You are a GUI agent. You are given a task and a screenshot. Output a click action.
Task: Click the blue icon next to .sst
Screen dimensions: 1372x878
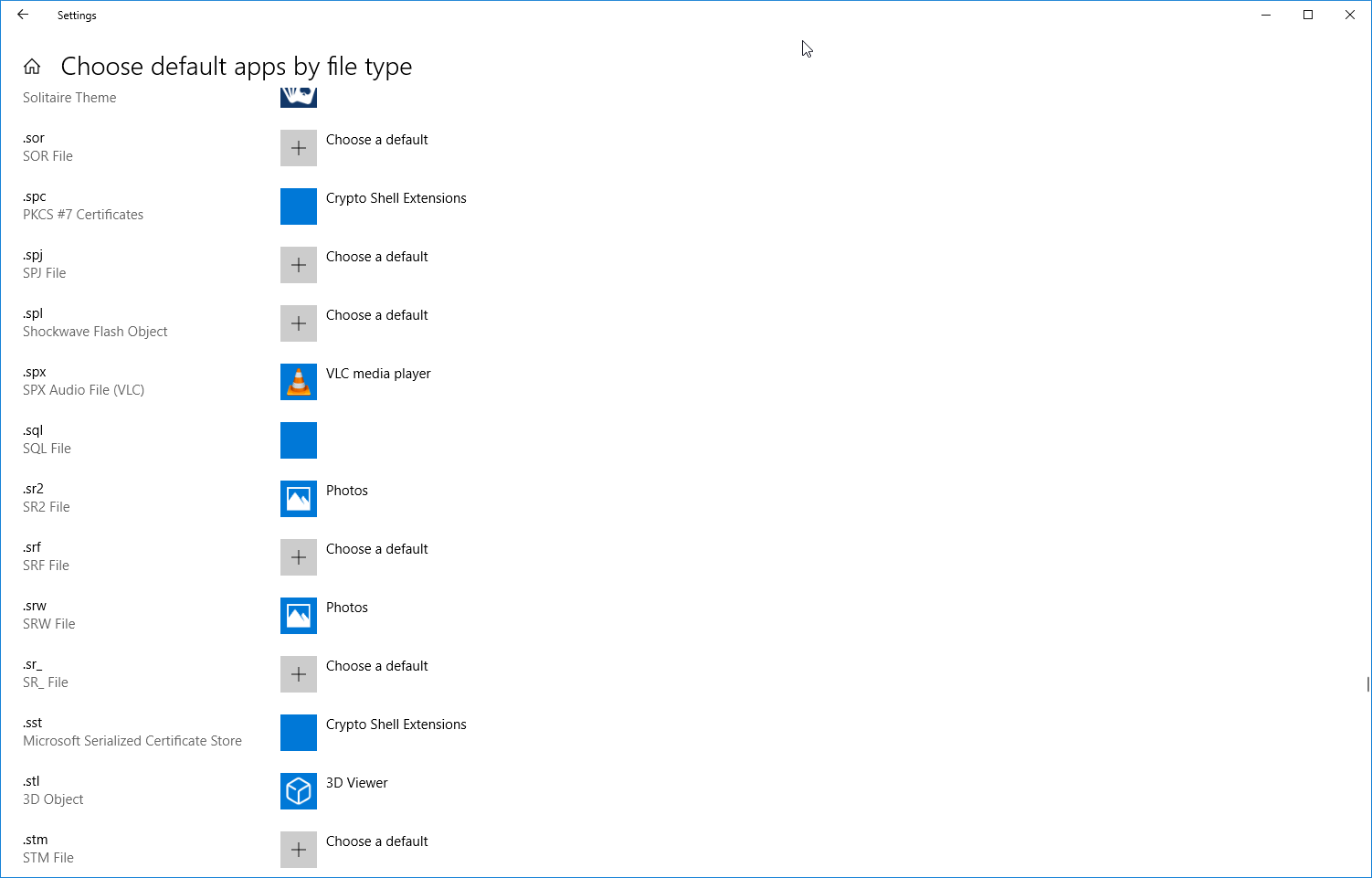click(x=299, y=733)
